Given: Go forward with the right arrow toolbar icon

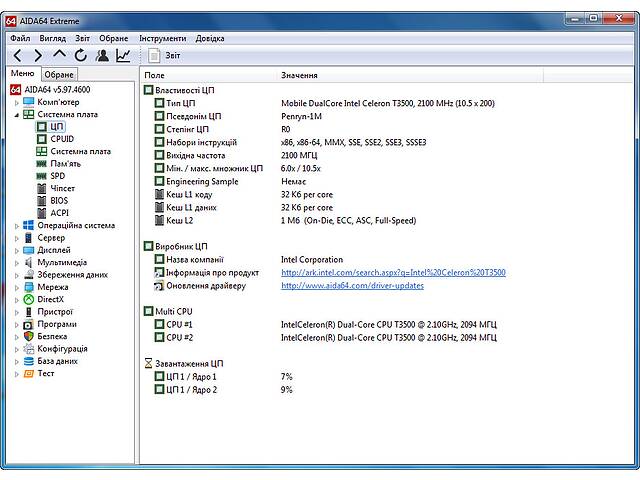Looking at the screenshot, I should 38,56.
